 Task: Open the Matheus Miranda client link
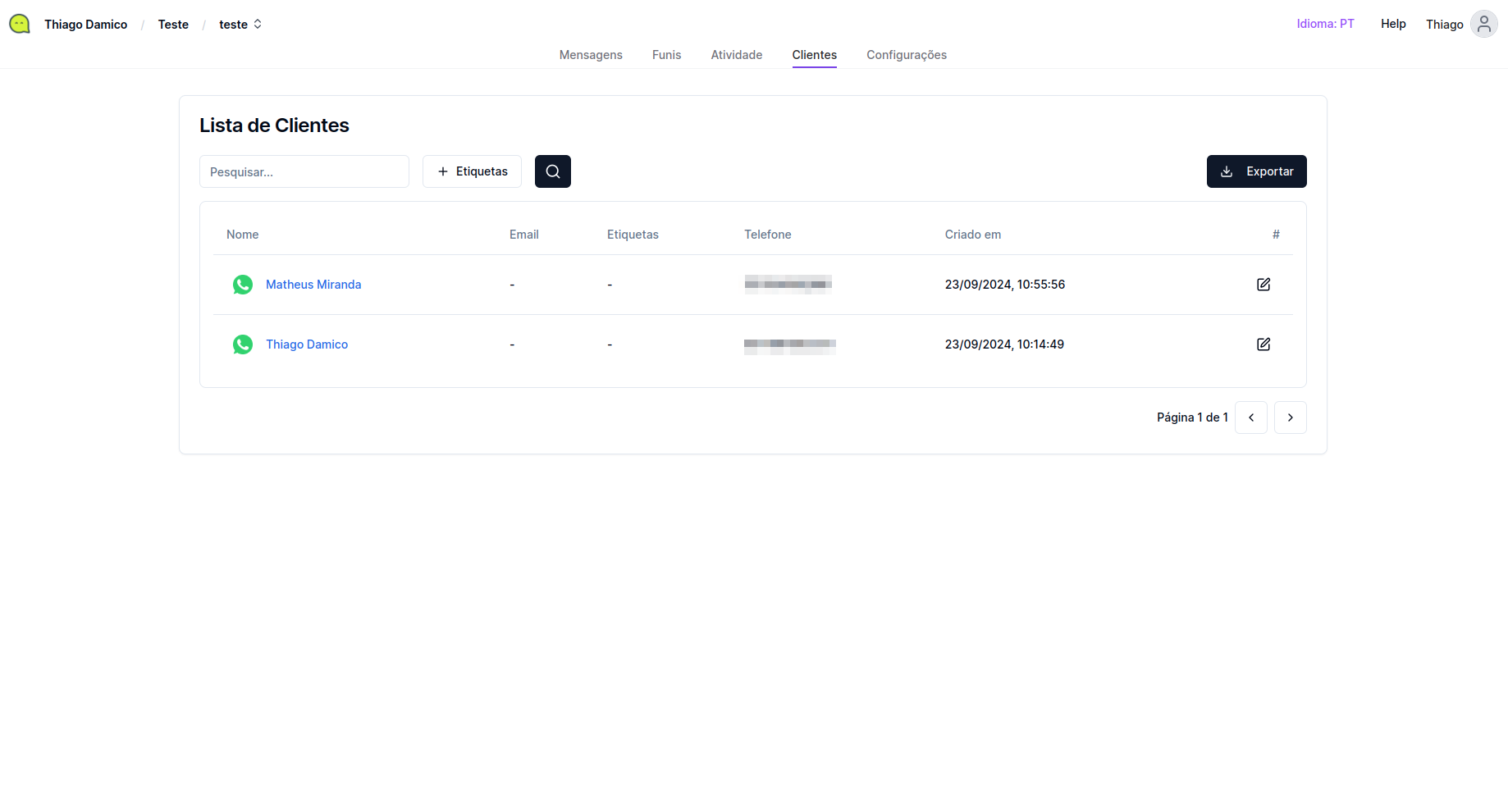[x=313, y=285]
